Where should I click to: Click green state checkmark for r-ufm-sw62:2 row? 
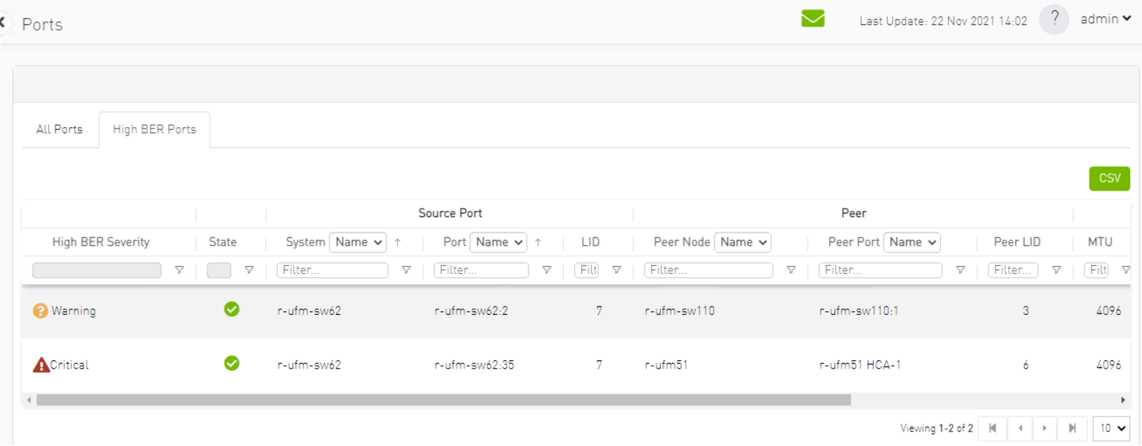coord(231,310)
